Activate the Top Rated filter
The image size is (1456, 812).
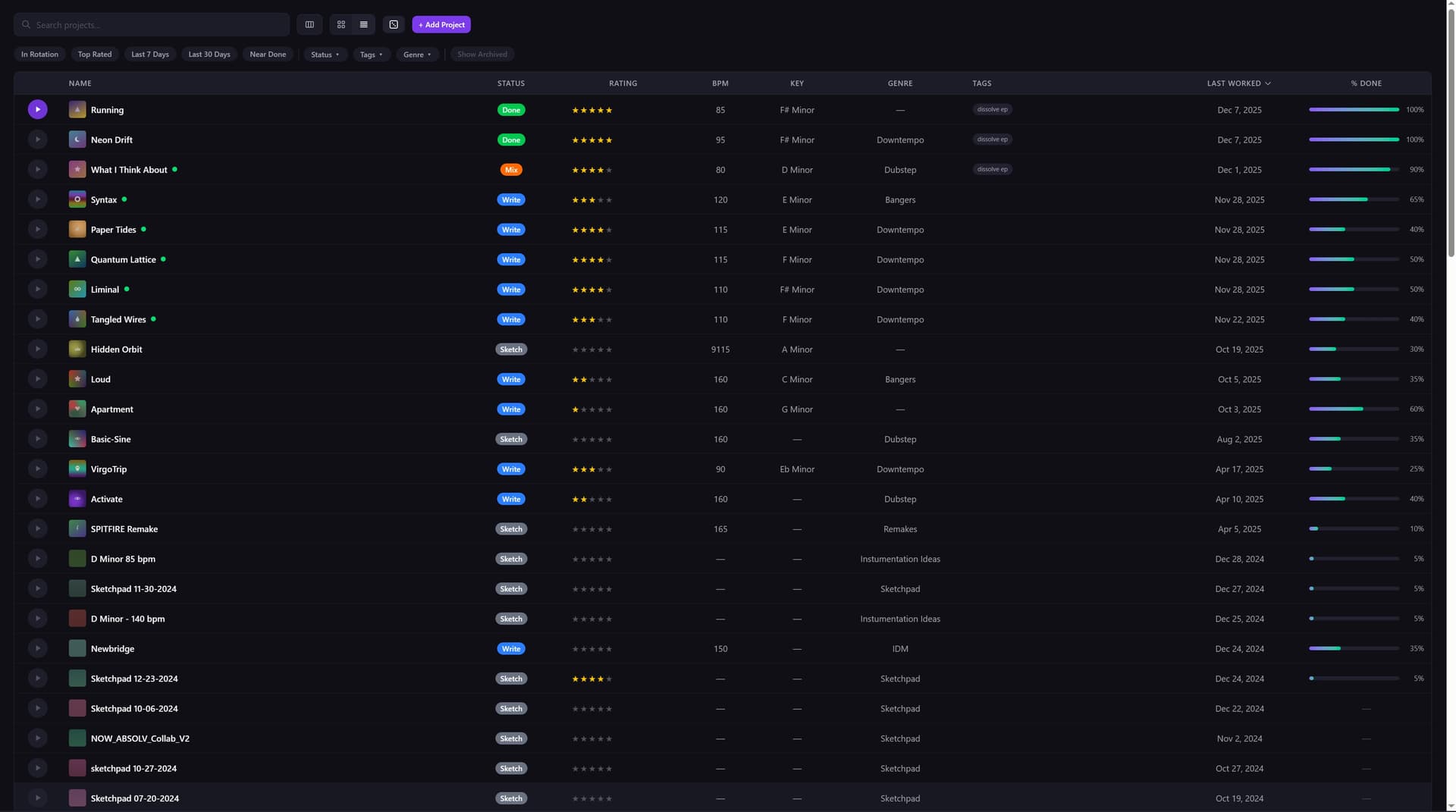94,54
